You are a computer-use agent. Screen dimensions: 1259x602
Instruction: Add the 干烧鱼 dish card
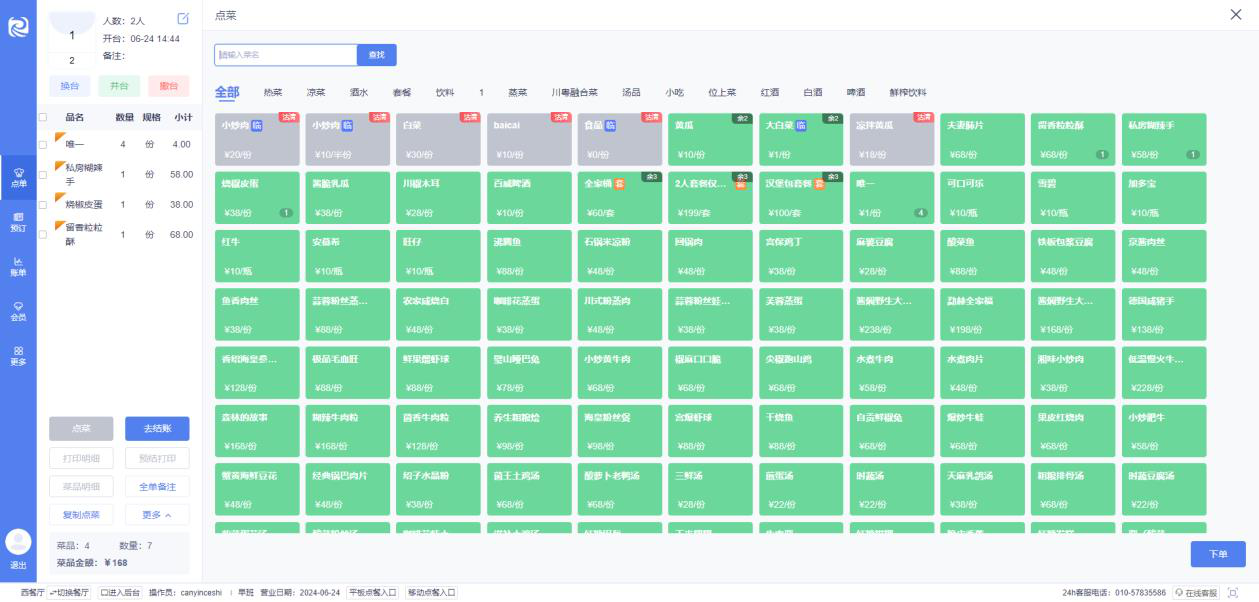tap(801, 429)
